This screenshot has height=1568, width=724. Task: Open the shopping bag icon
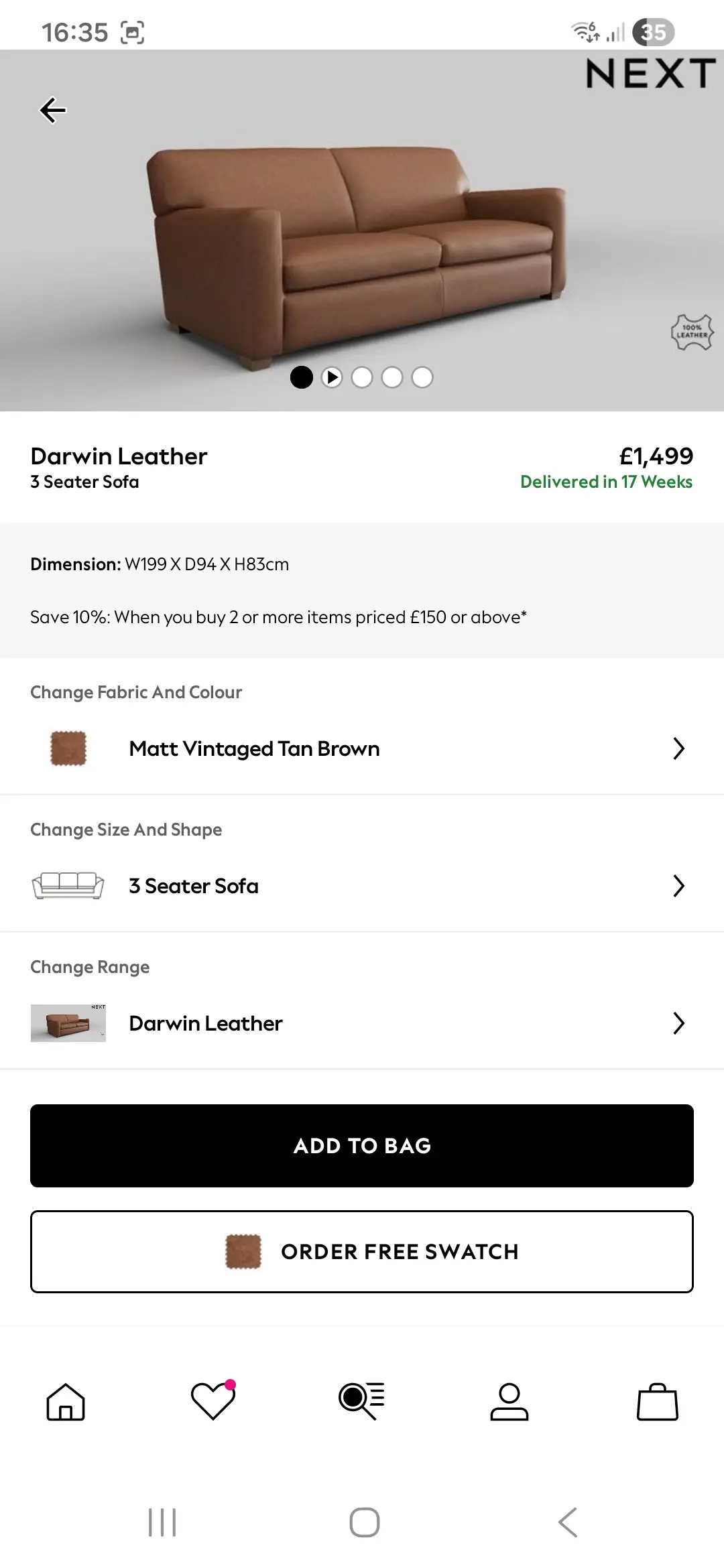pos(657,1401)
